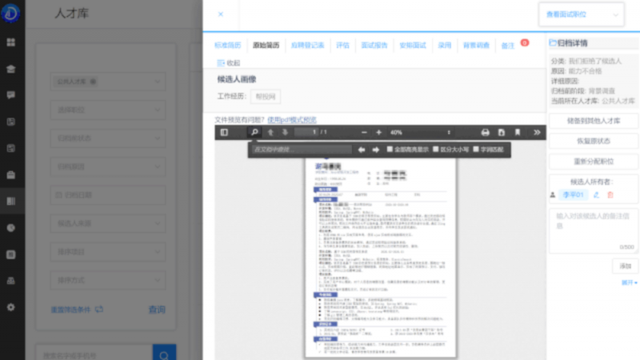Zoom in with the plus icon
This screenshot has height=360, width=640.
379,132
